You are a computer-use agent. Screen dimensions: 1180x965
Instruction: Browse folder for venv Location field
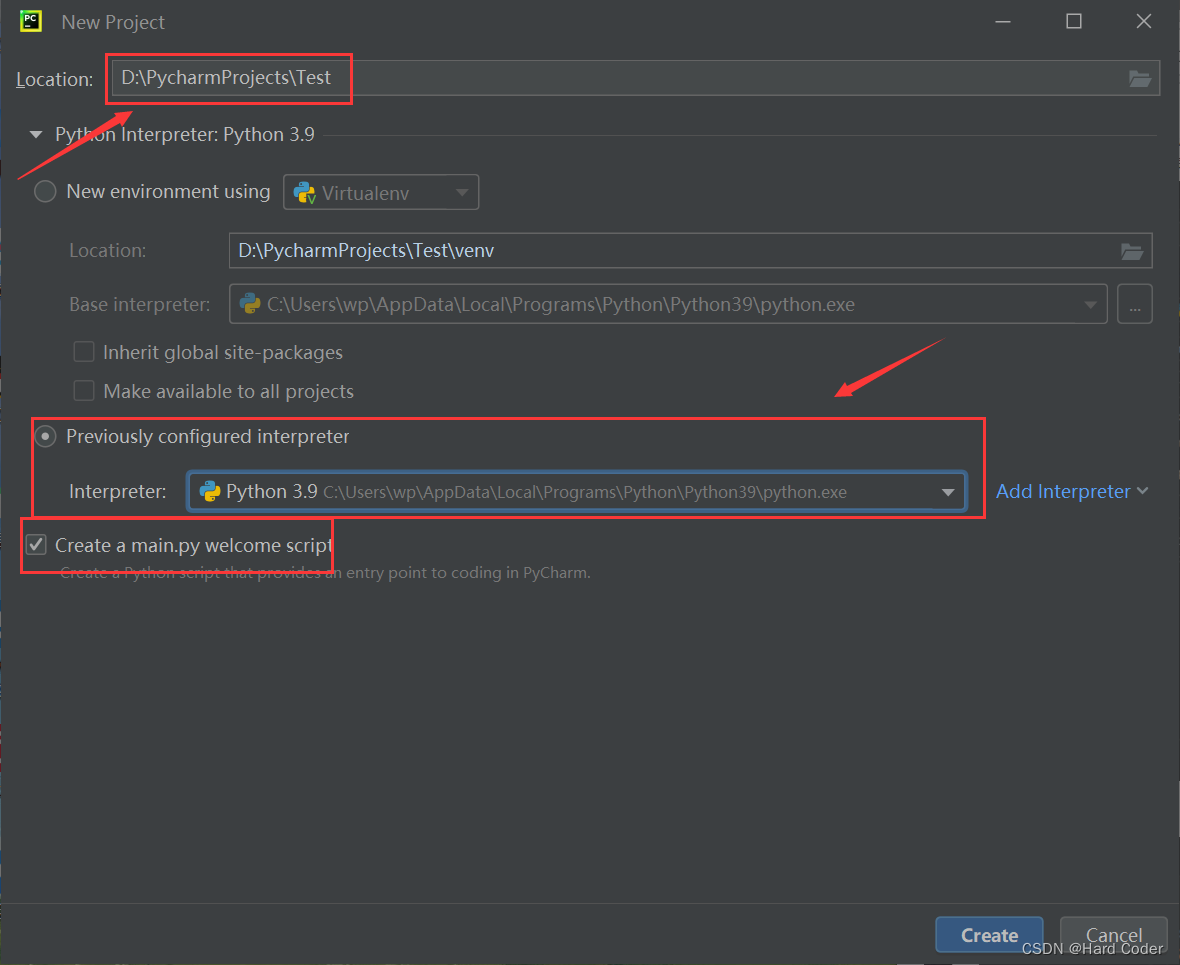tap(1132, 251)
